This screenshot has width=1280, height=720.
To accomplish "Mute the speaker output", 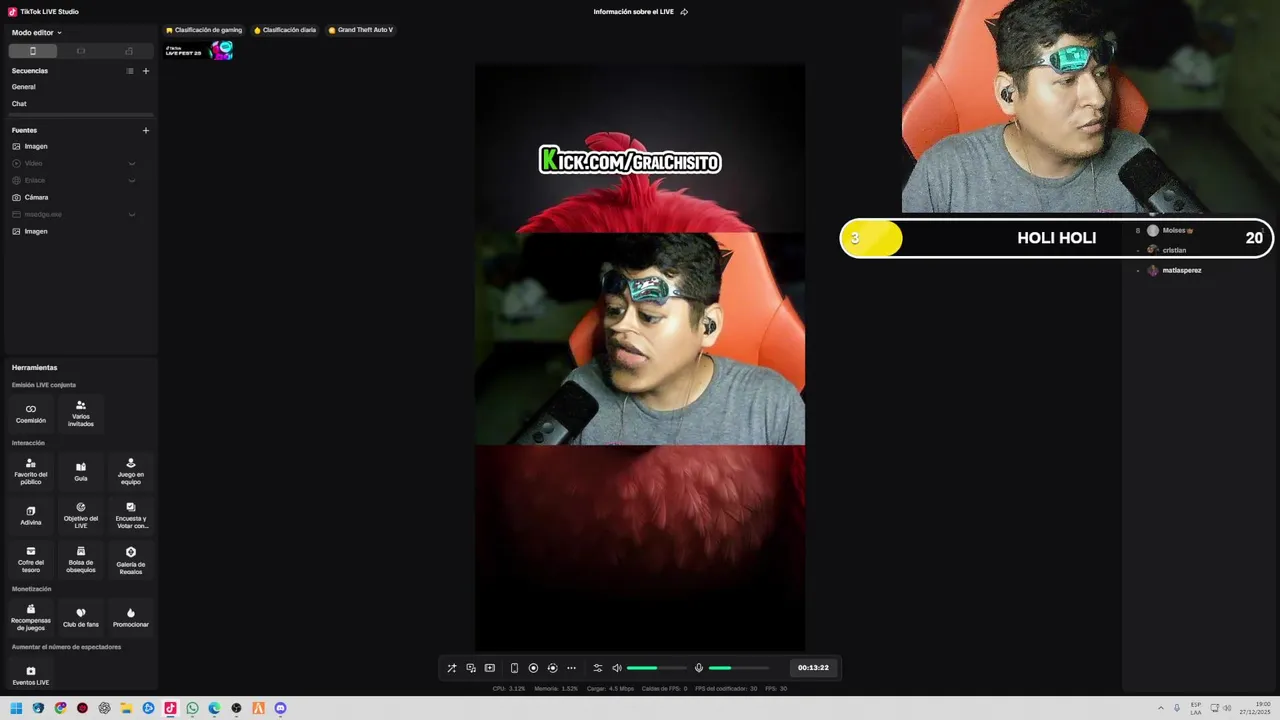I will coord(617,668).
